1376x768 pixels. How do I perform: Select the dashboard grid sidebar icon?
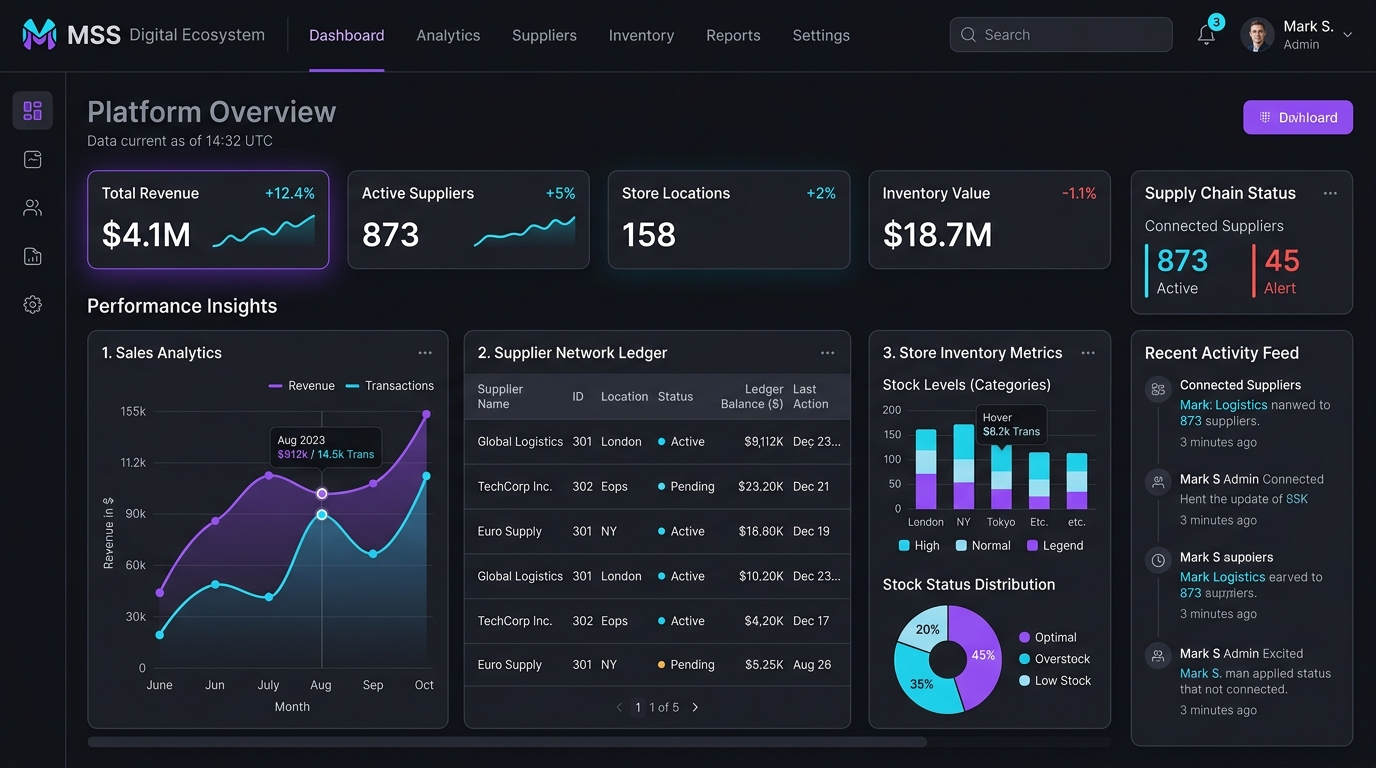click(33, 110)
